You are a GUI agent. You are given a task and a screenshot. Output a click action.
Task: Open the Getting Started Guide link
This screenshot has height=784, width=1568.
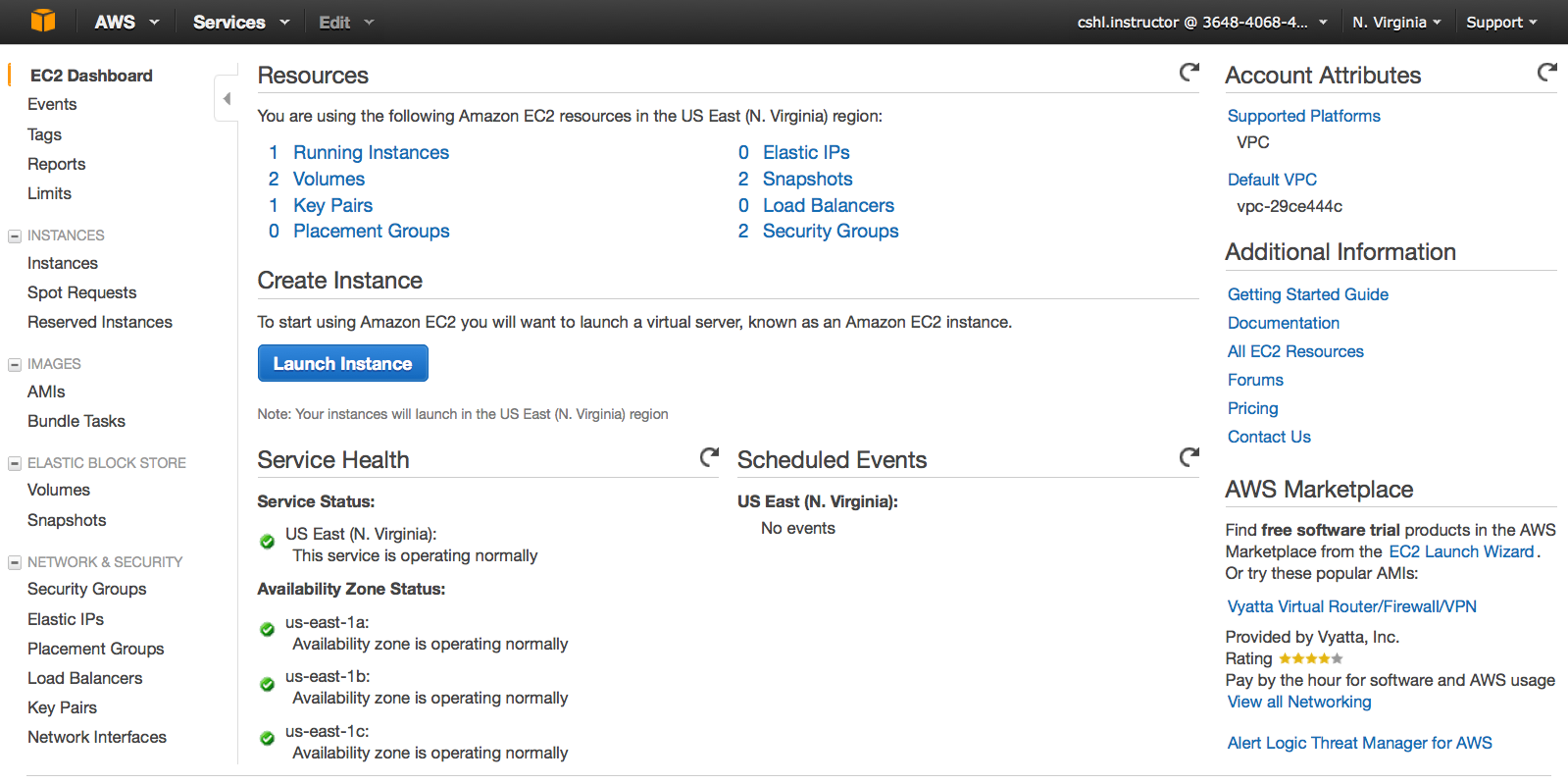point(1307,294)
